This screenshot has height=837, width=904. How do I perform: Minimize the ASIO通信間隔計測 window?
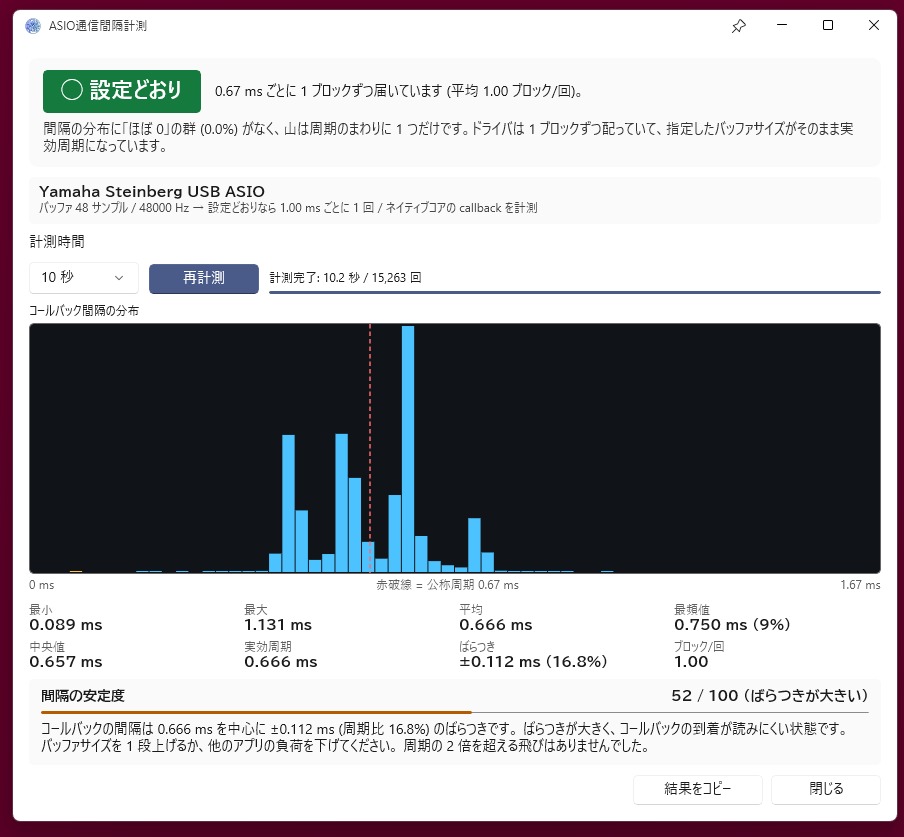click(782, 25)
